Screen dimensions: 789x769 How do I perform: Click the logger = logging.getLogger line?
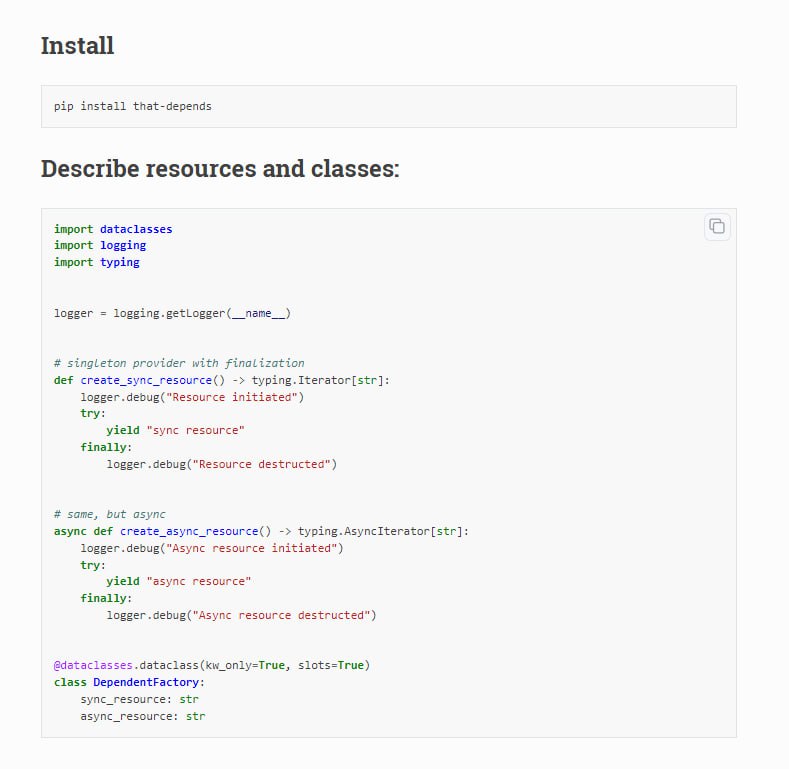tap(172, 313)
